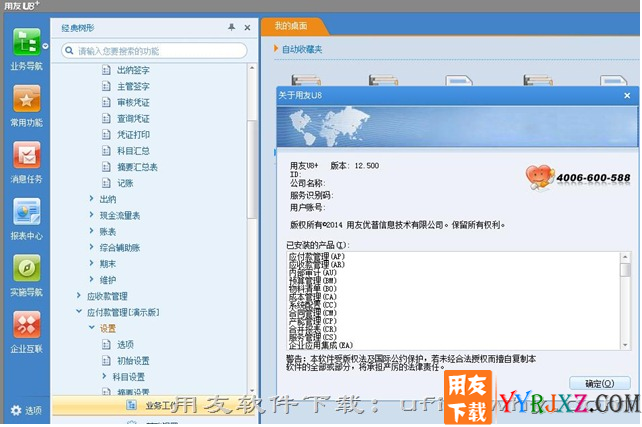Click the document icon beside 初始设置
The height and width of the screenshot is (427, 642).
click(106, 361)
